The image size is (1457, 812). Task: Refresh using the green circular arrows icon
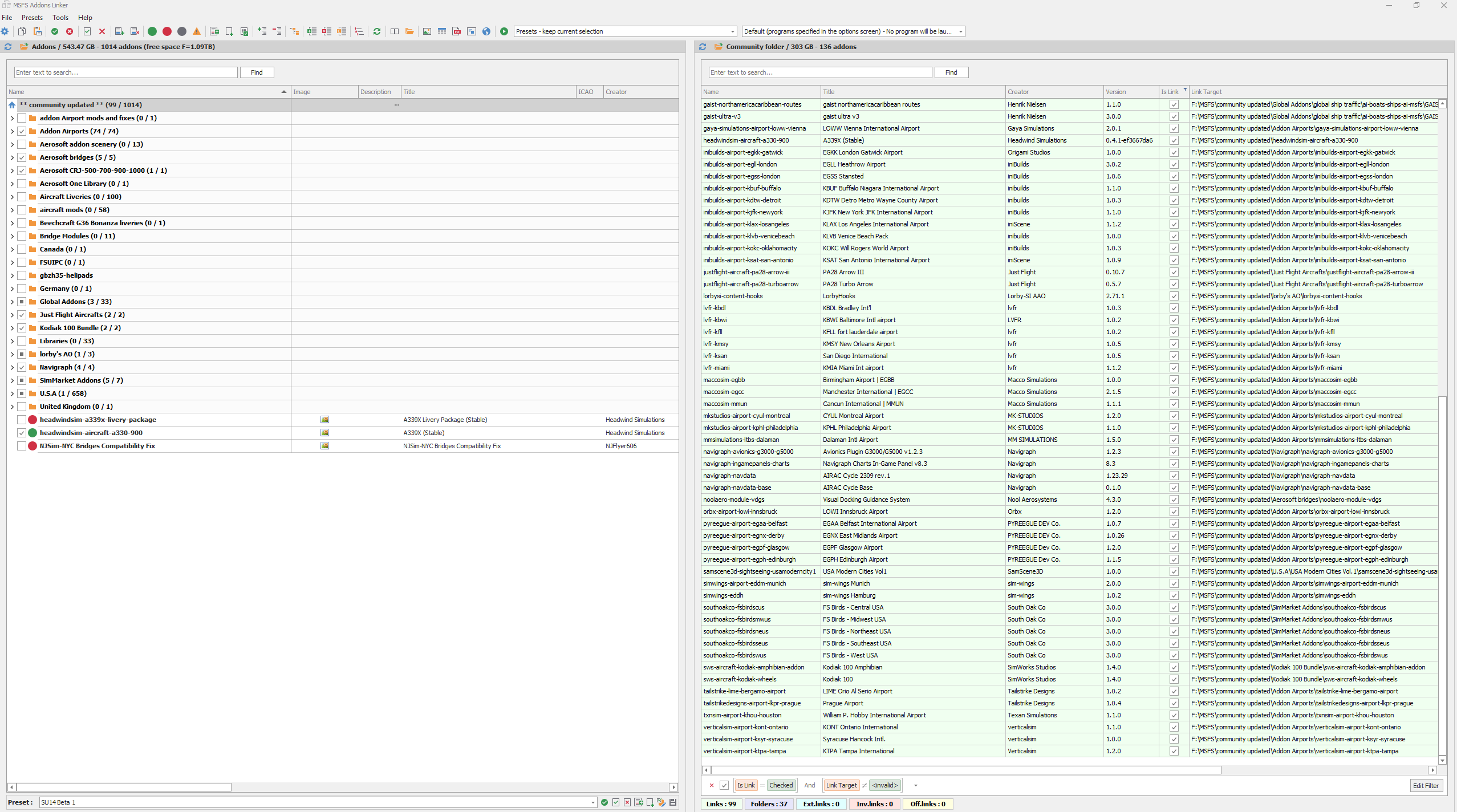(376, 31)
